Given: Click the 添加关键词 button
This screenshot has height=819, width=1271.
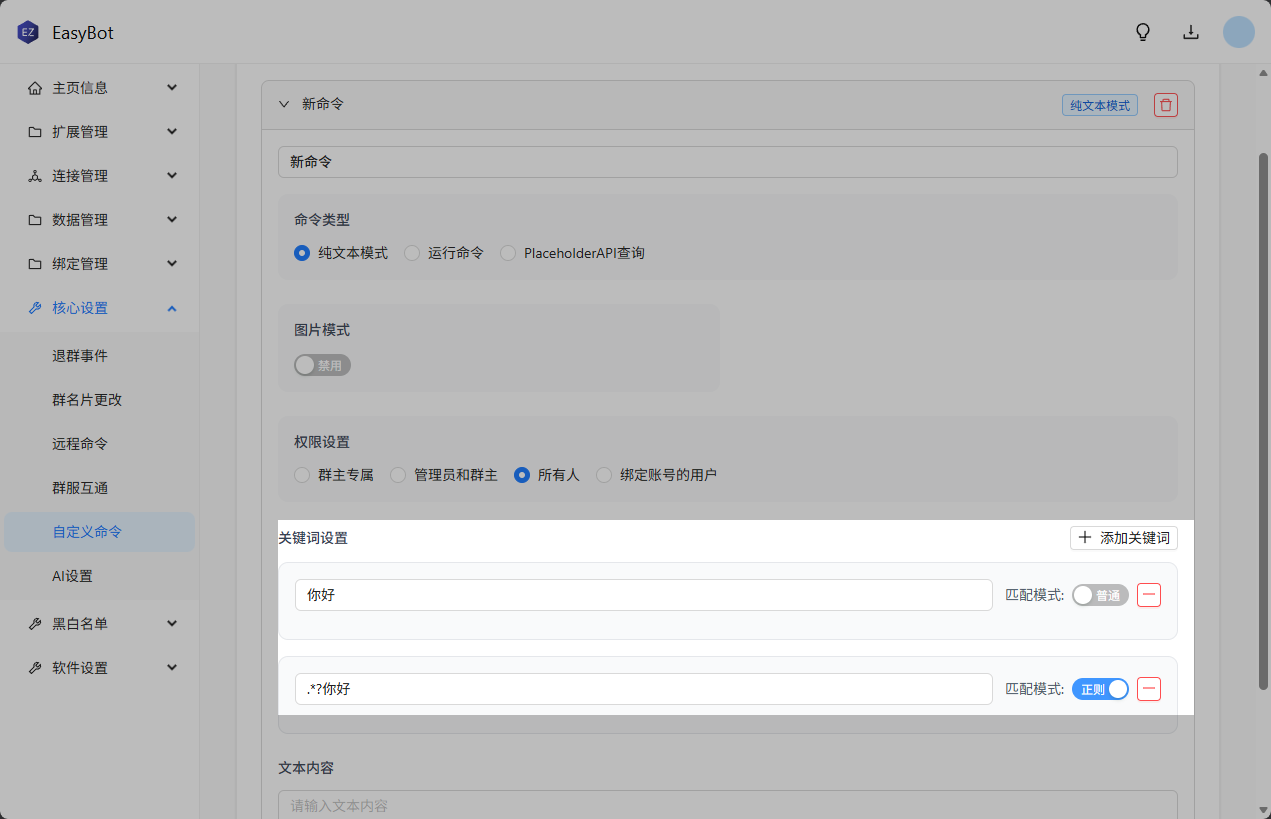Looking at the screenshot, I should click(1123, 538).
